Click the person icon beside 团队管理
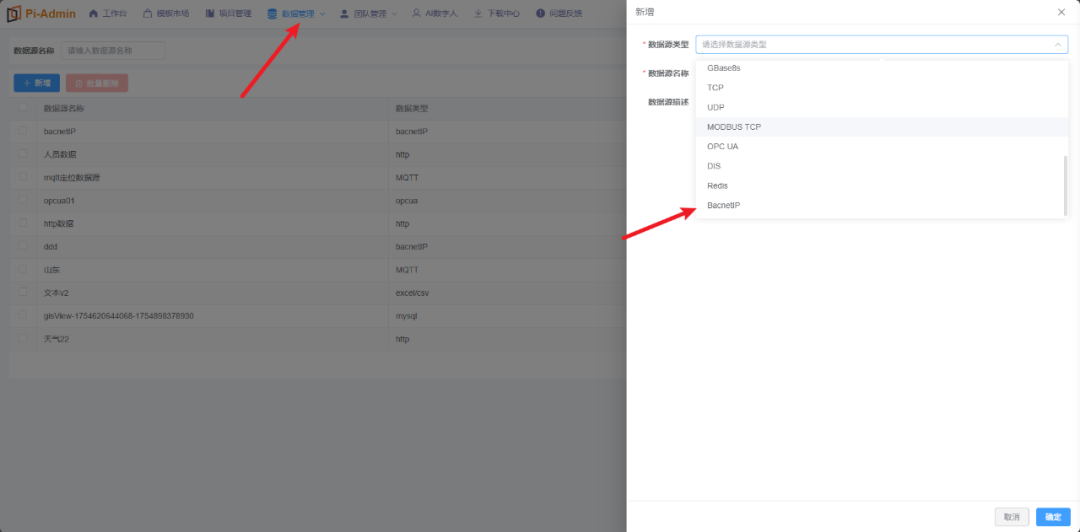 click(x=344, y=14)
